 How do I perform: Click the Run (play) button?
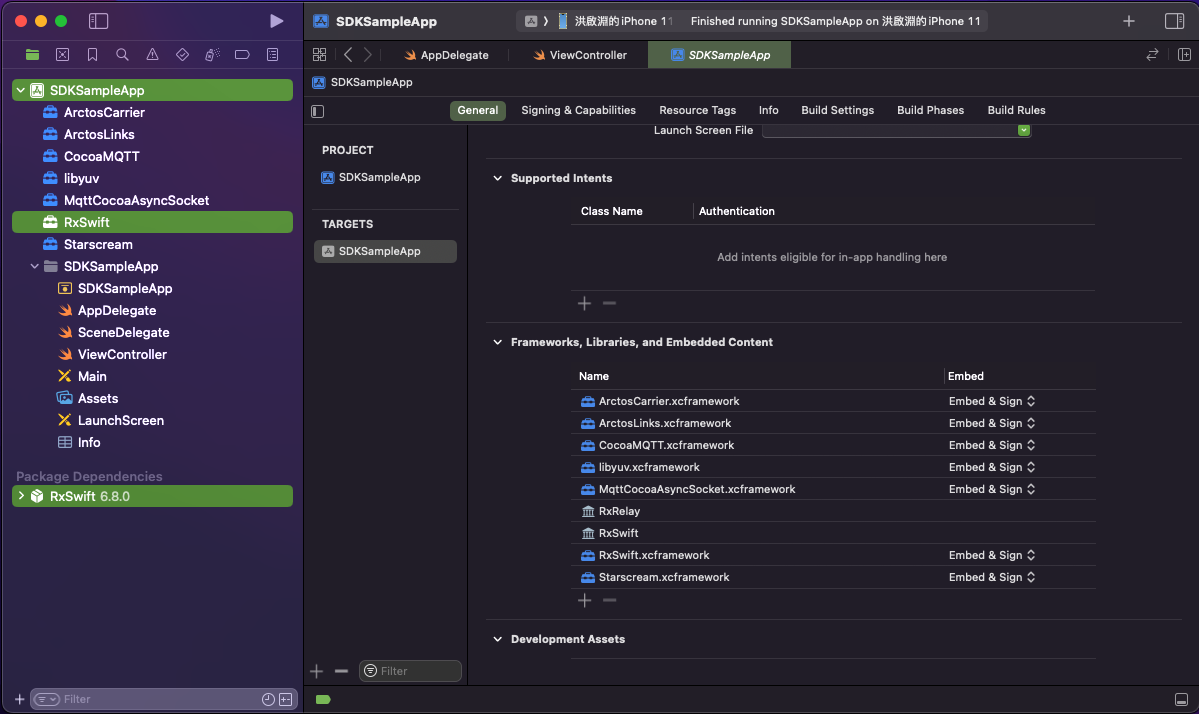pyautogui.click(x=277, y=21)
